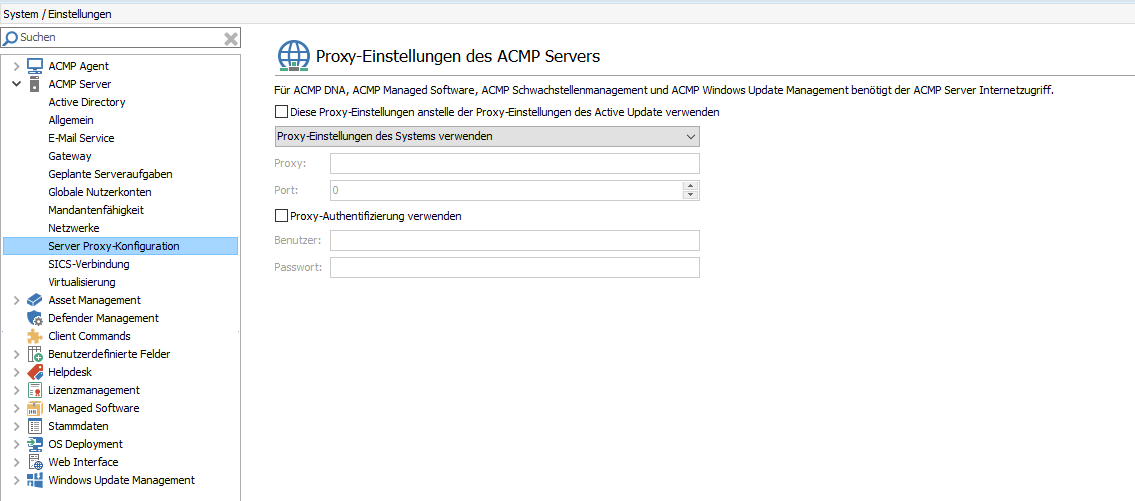Click the Stammdaten list icon

click(35, 426)
